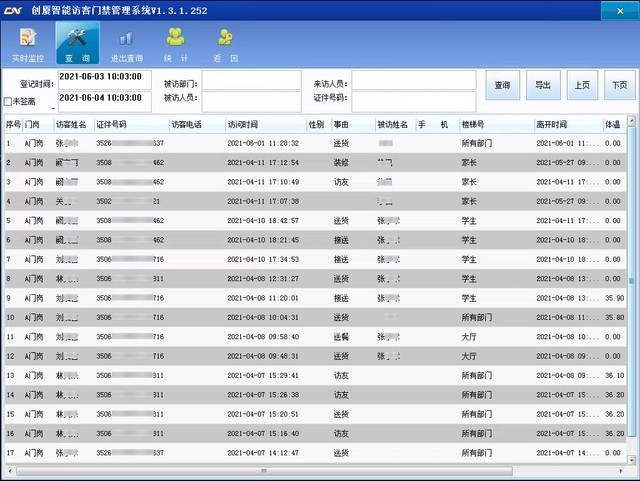Click the 导出 export button
The height and width of the screenshot is (481, 640).
click(542, 86)
